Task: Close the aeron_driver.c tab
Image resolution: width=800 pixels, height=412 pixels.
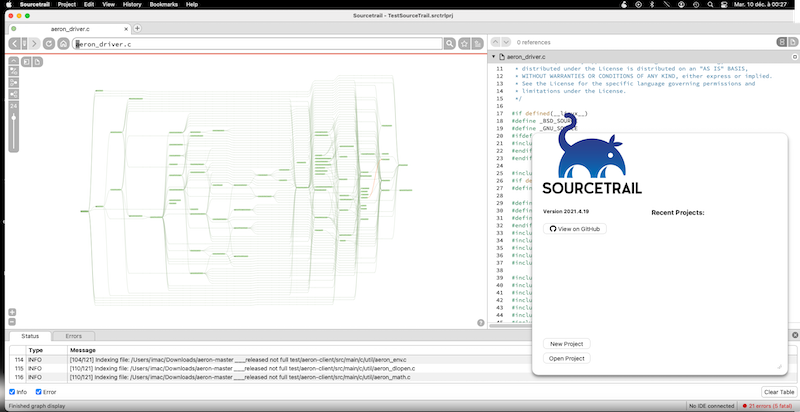Action: [127, 29]
